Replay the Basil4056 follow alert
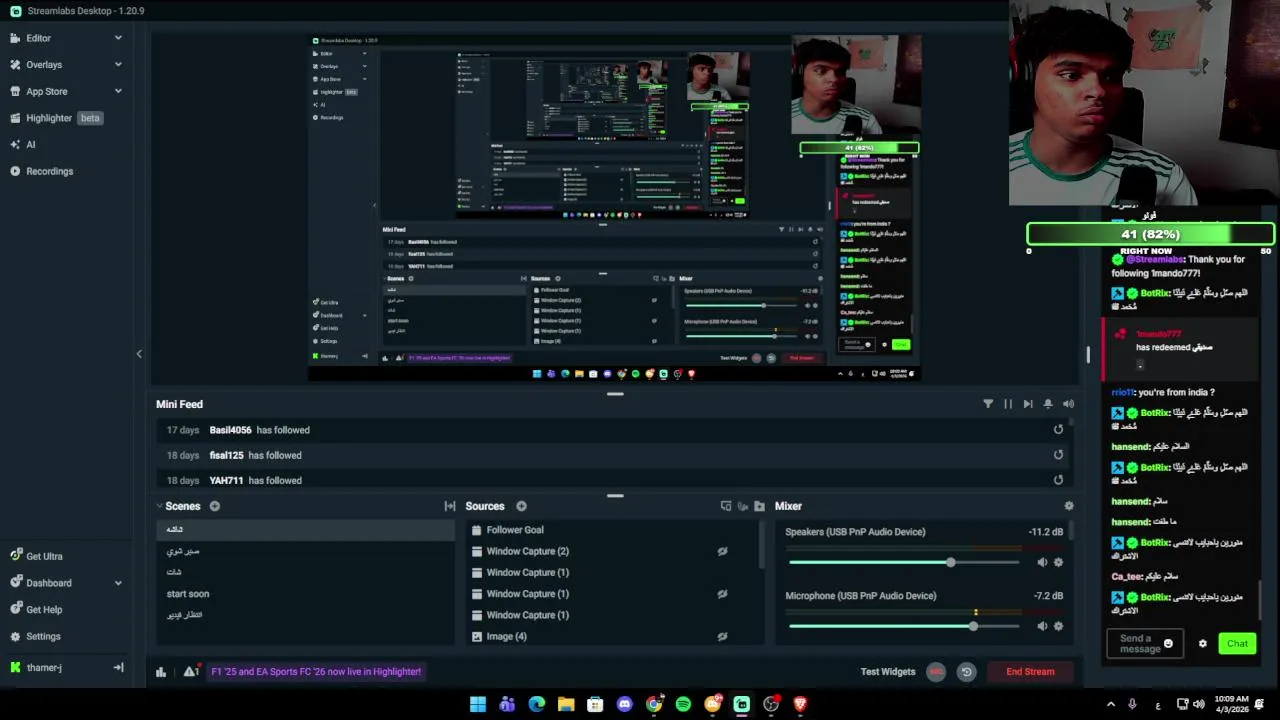 click(1058, 430)
